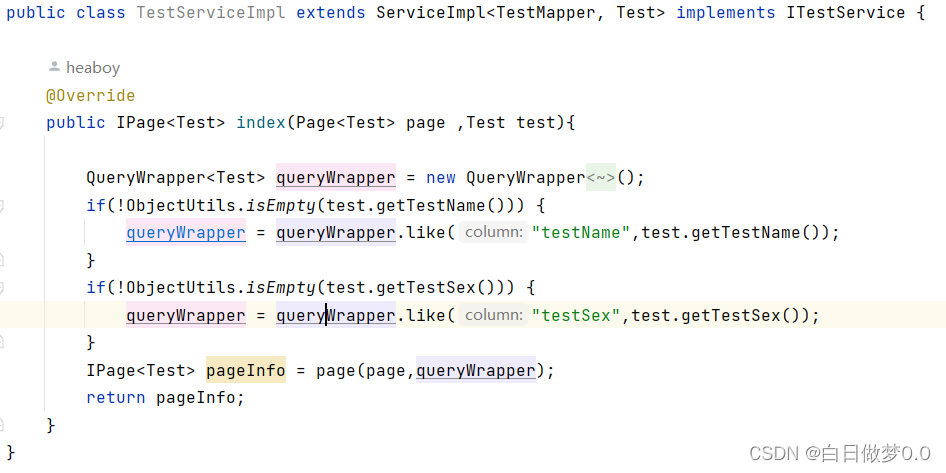Click the blue underlined queryWrapper link
This screenshot has height=473, width=946.
tap(186, 232)
